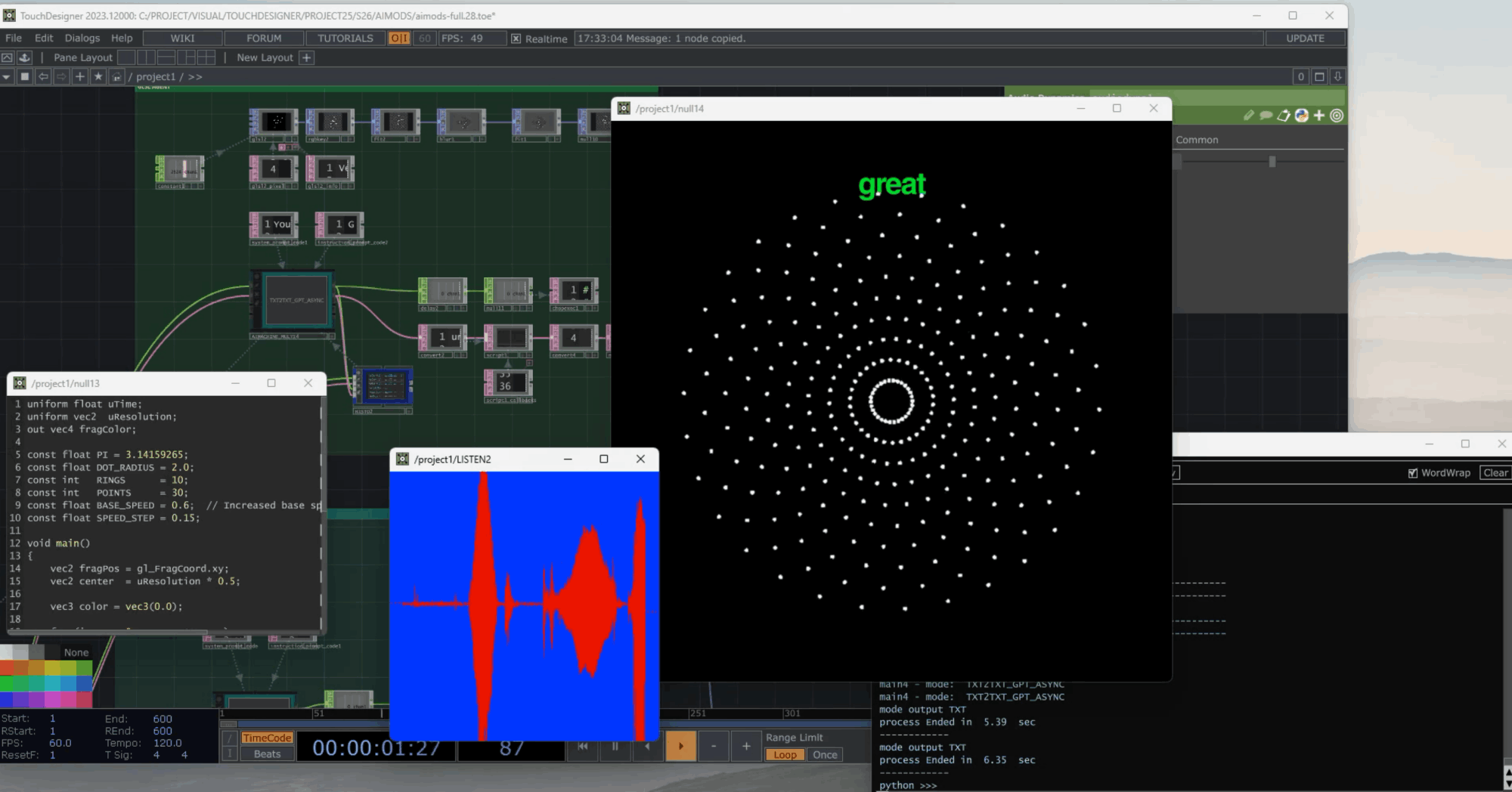Click the Clear button in textport

coord(1495,473)
